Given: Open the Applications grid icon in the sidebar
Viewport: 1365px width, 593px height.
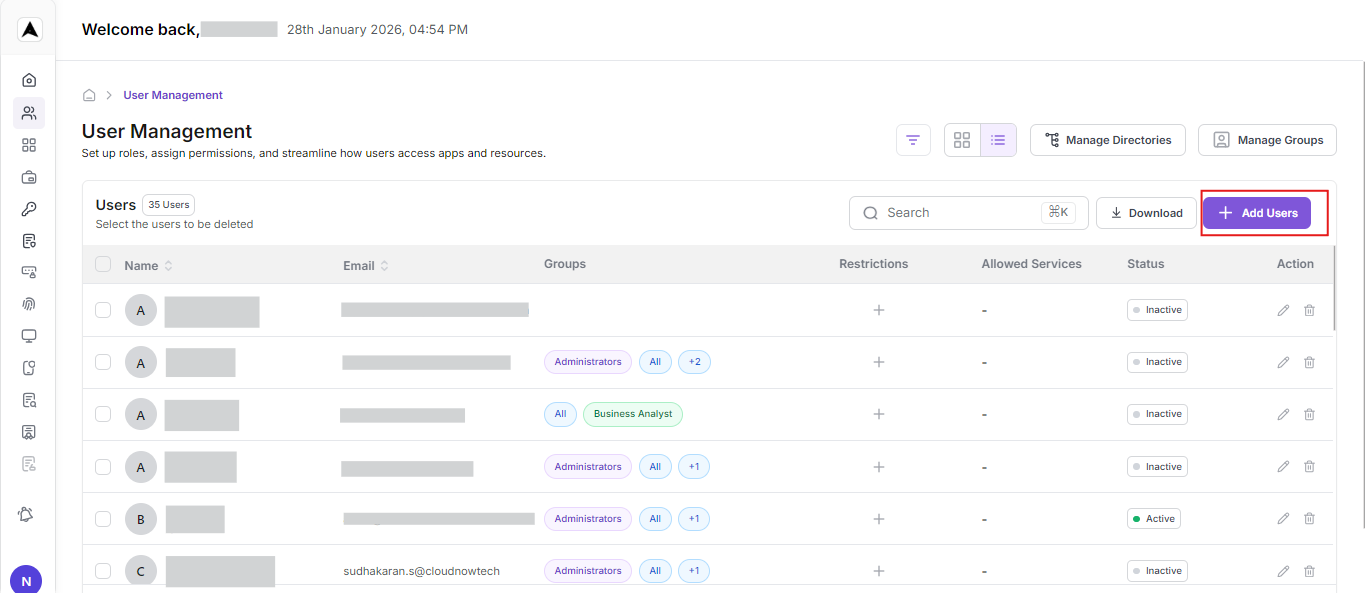Looking at the screenshot, I should (x=29, y=145).
